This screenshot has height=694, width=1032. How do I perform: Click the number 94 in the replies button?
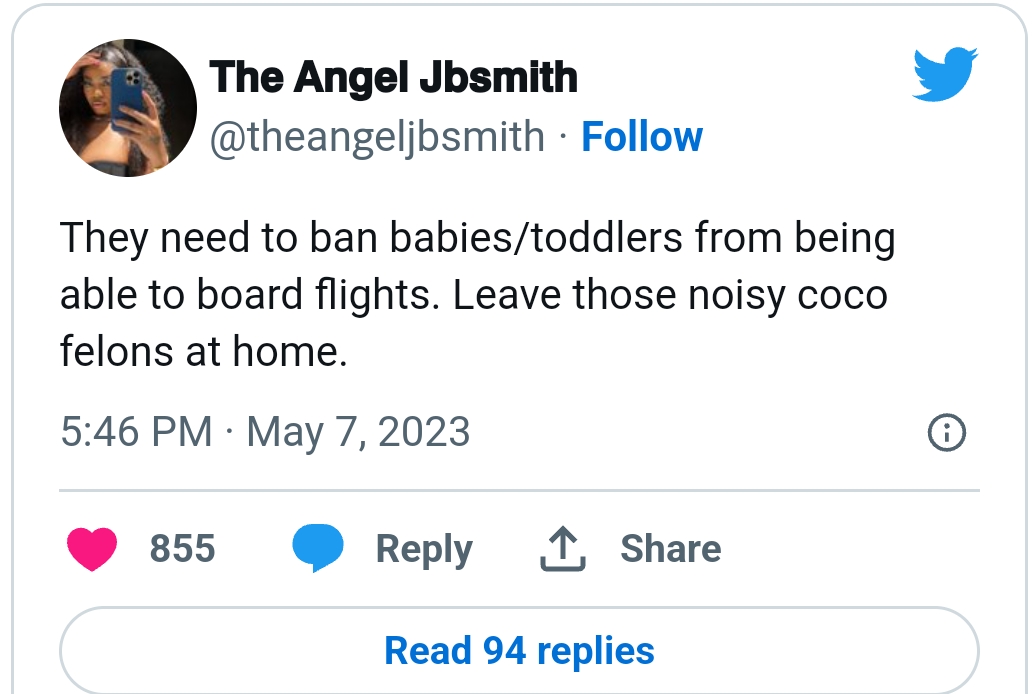click(505, 650)
